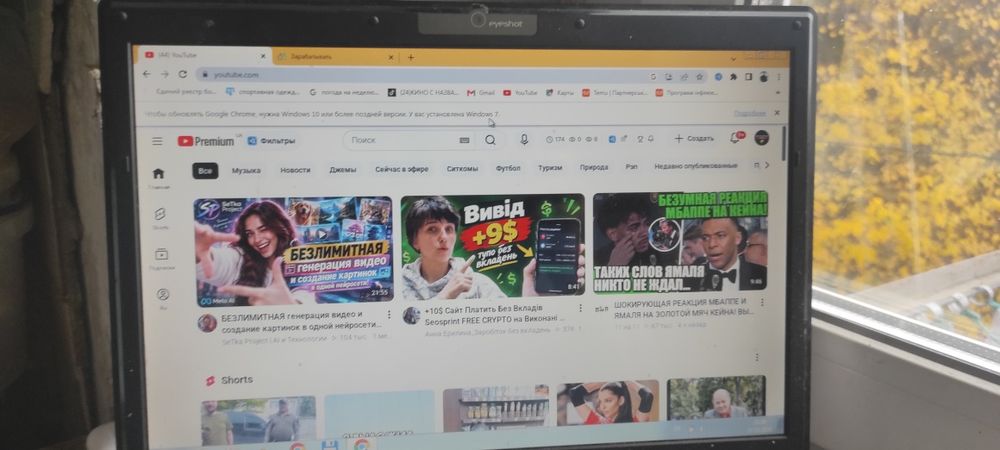The image size is (1000, 450).
Task: Click the microphone voice search icon
Action: [x=524, y=140]
